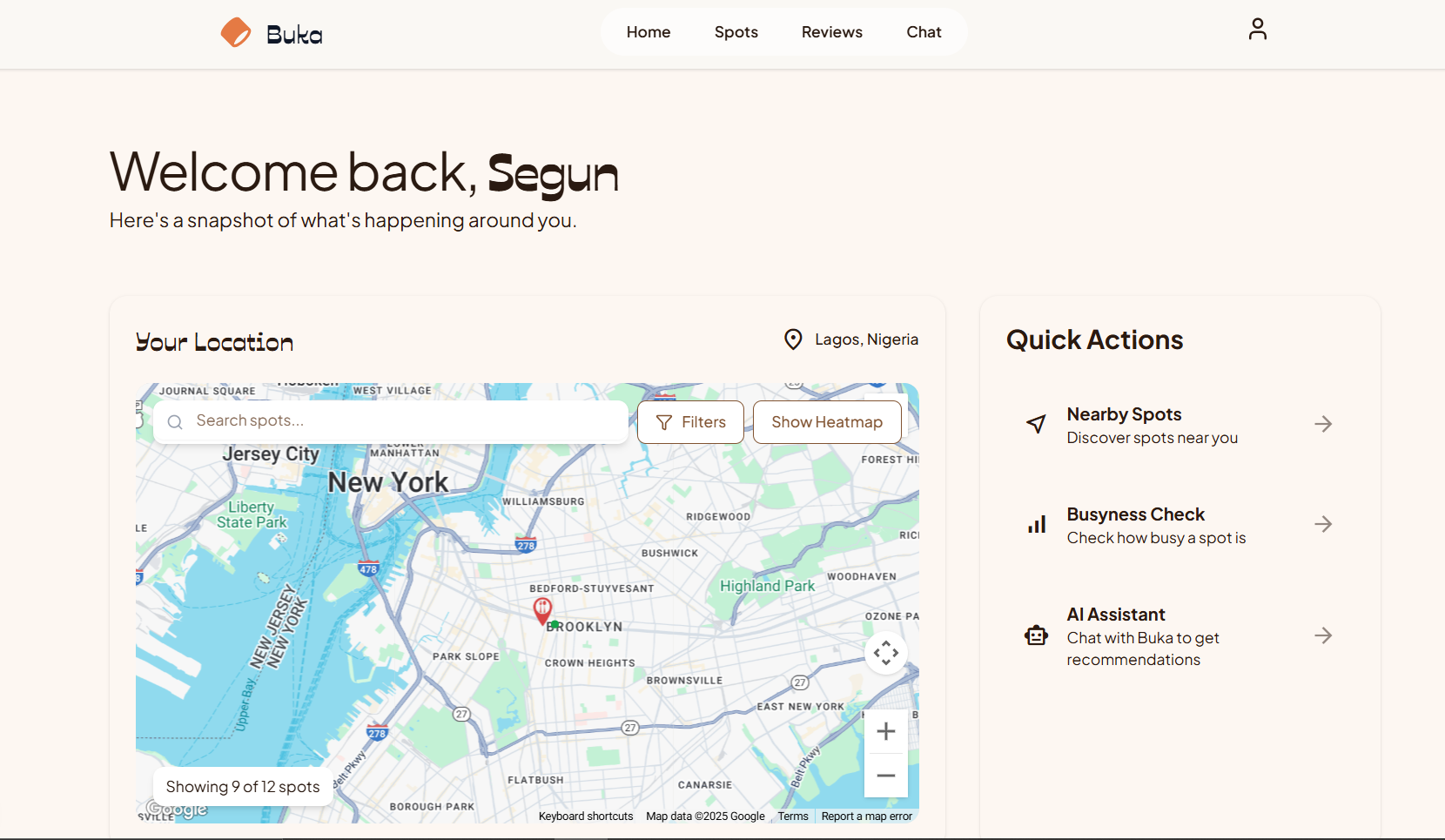Select the Nearby Spots quick action
1445x840 pixels.
(1180, 425)
